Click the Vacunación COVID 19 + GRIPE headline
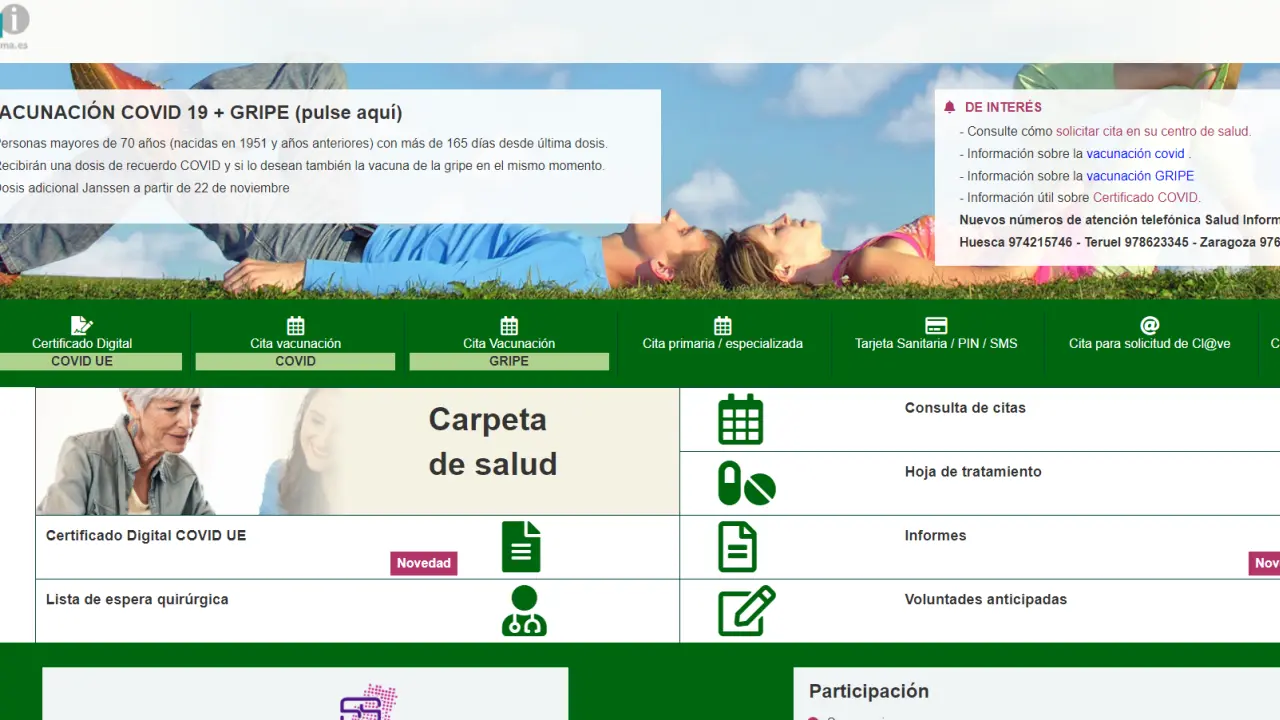This screenshot has height=720, width=1280. pos(200,113)
